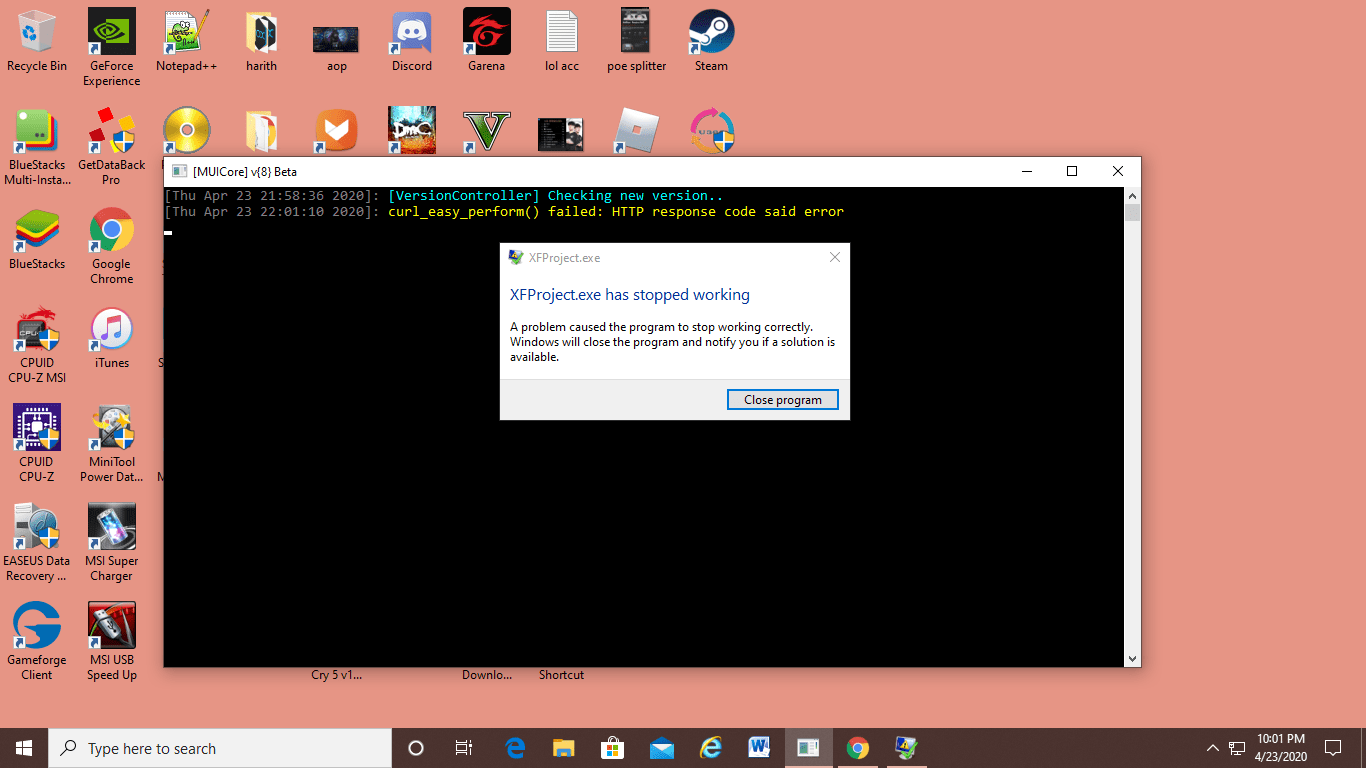Select the lol acc text file
The width and height of the screenshot is (1366, 768).
click(x=562, y=41)
